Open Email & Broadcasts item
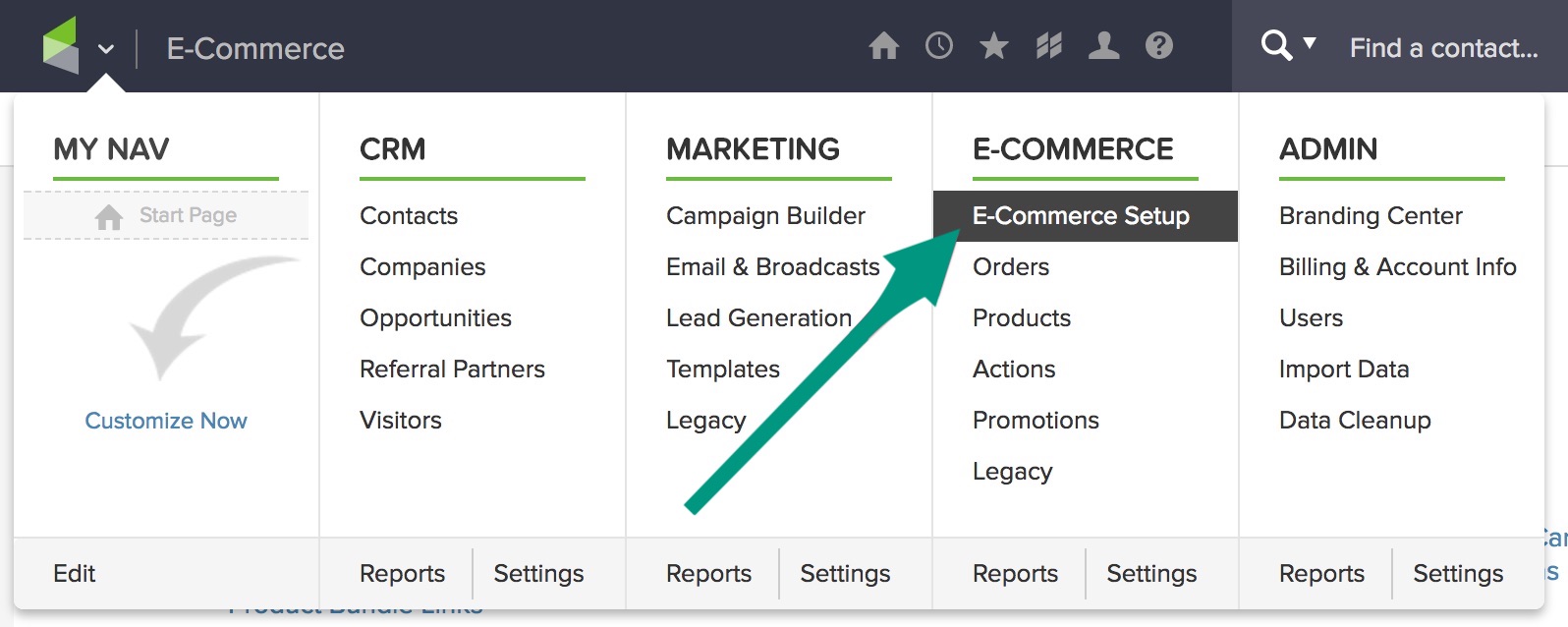1568x627 pixels. pos(772,266)
